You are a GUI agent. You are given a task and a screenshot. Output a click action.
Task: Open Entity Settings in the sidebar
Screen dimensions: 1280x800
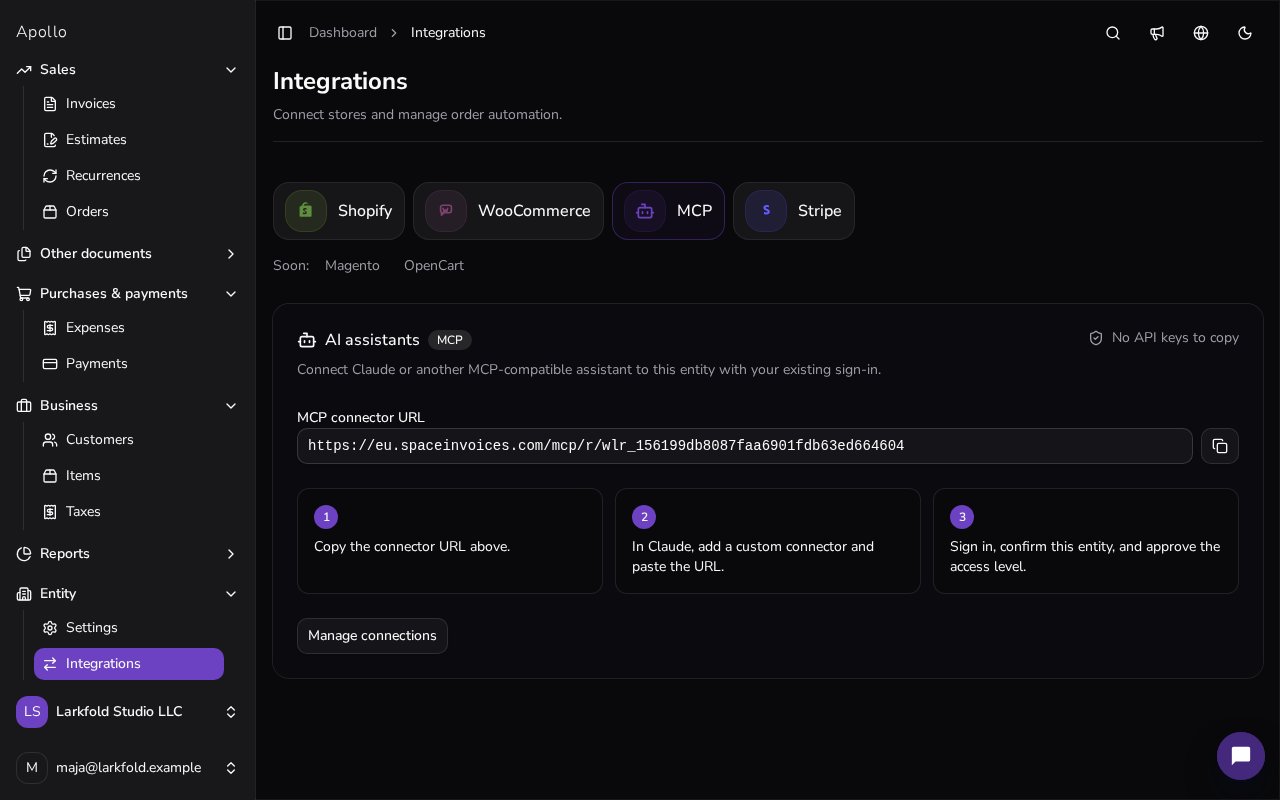point(129,628)
